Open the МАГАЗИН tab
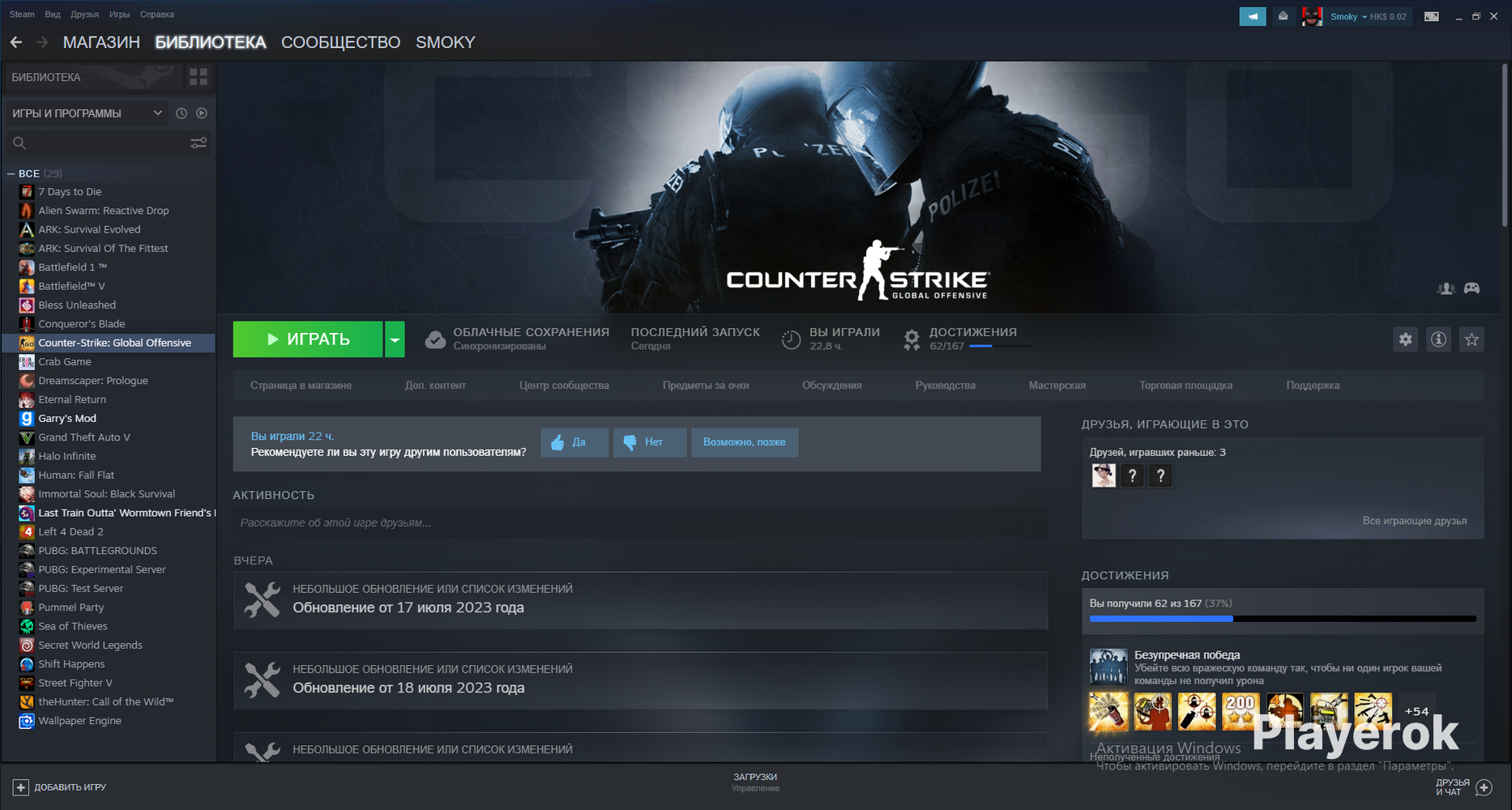Viewport: 1512px width, 810px height. [101, 42]
